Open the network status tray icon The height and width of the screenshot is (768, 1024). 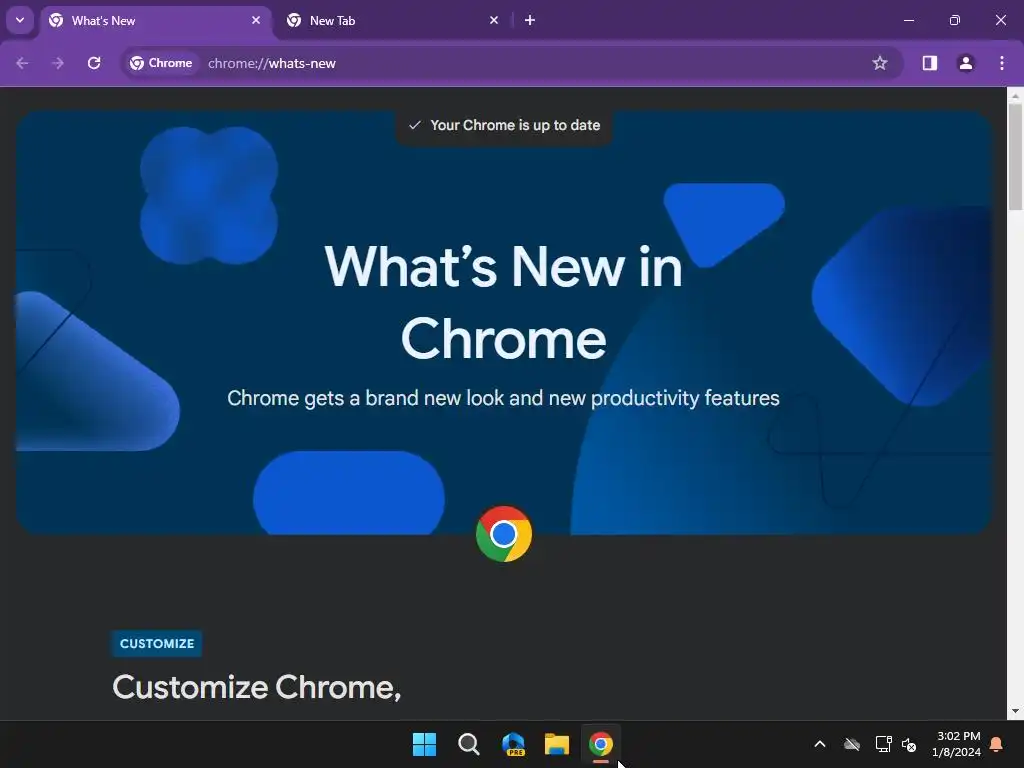point(883,744)
